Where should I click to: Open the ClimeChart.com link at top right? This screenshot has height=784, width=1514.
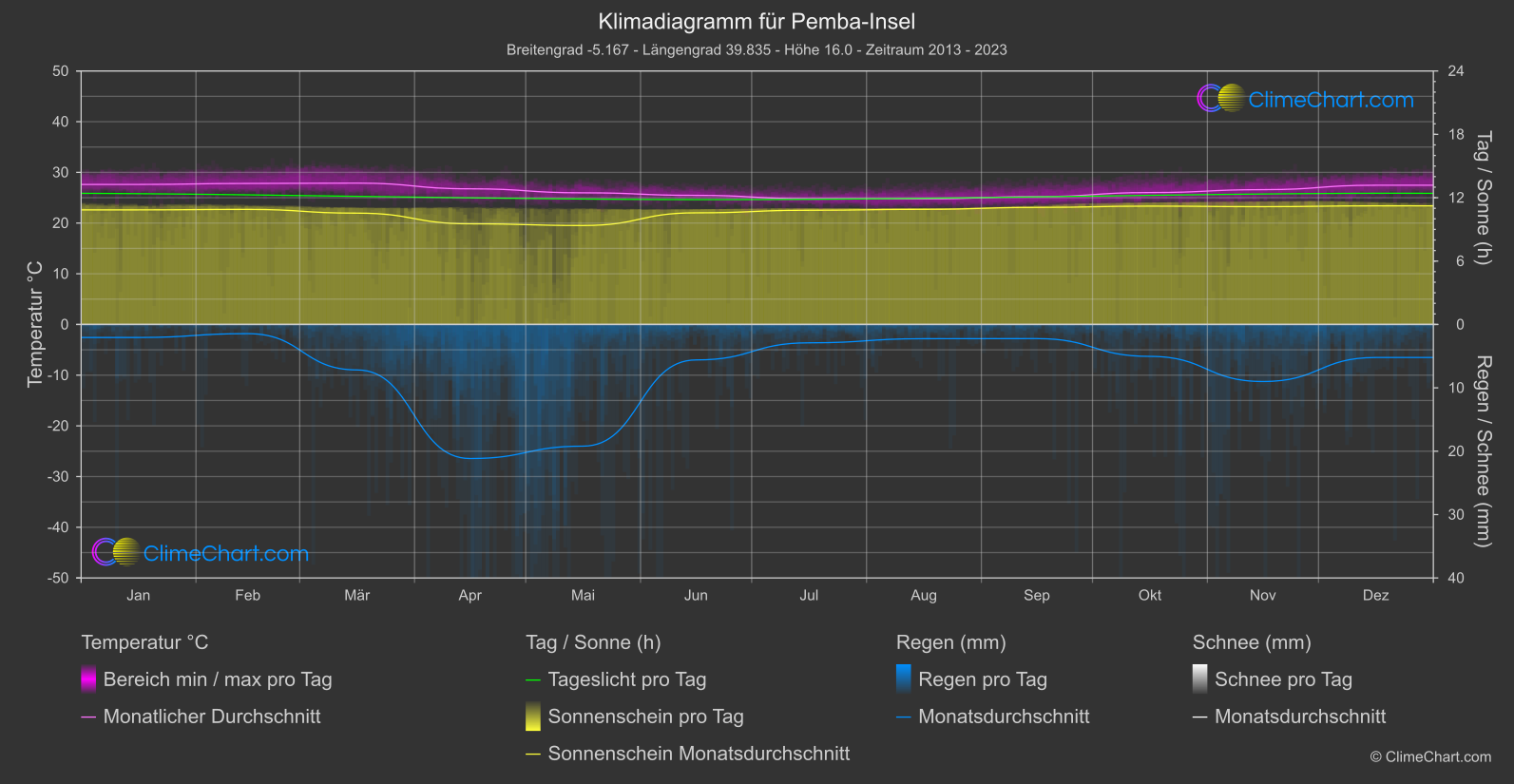coord(1331,100)
